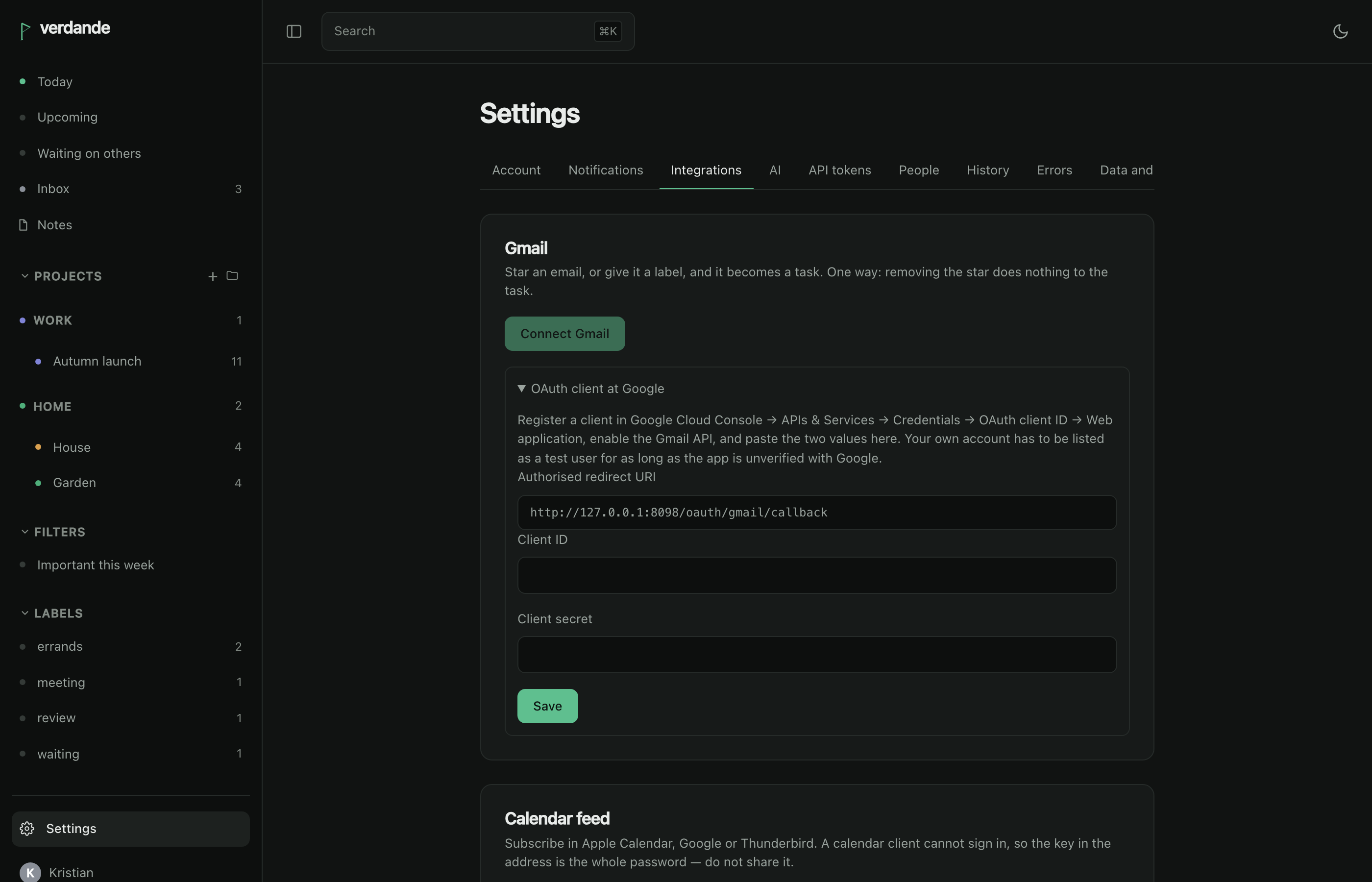The height and width of the screenshot is (882, 1372).
Task: Open the Upcoming view
Action: 130,117
